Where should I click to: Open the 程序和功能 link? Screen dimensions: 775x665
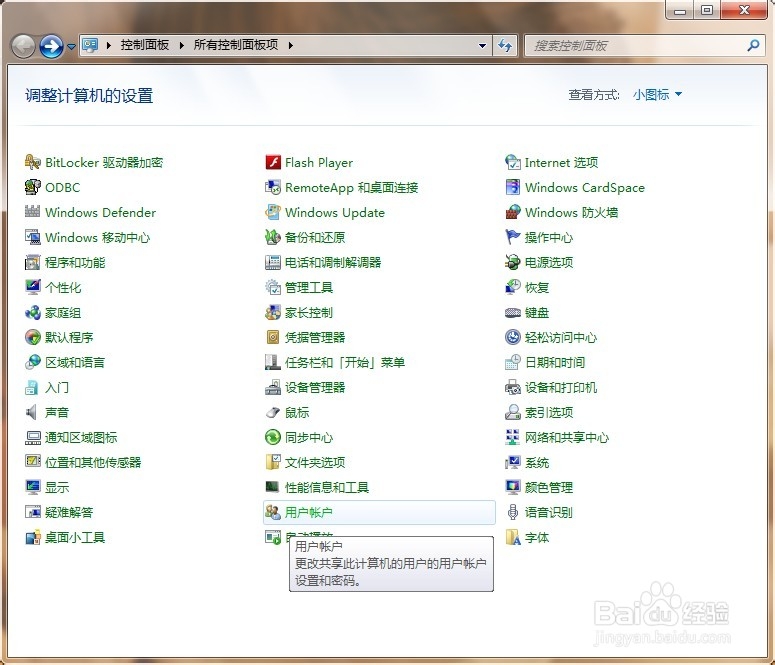click(75, 263)
